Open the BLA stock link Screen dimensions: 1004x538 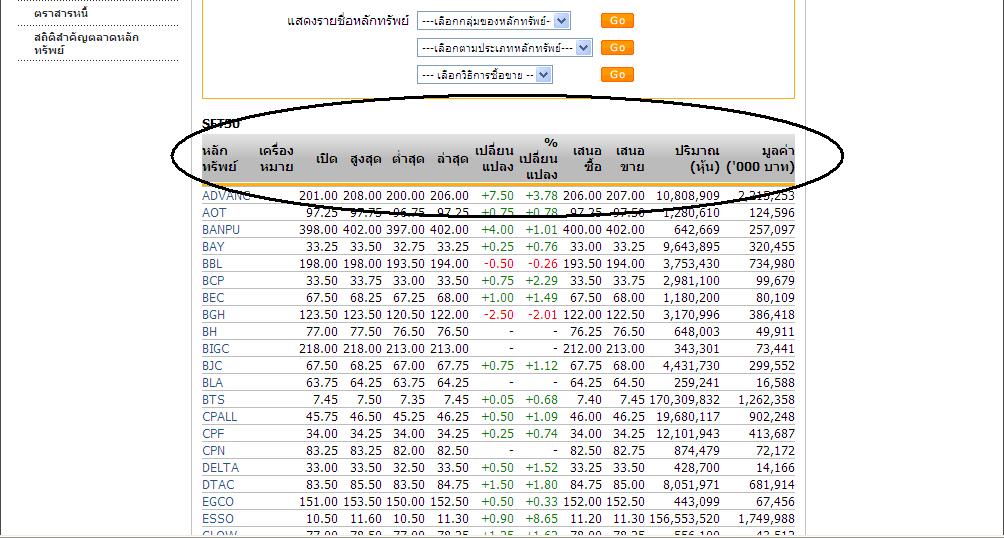point(213,383)
